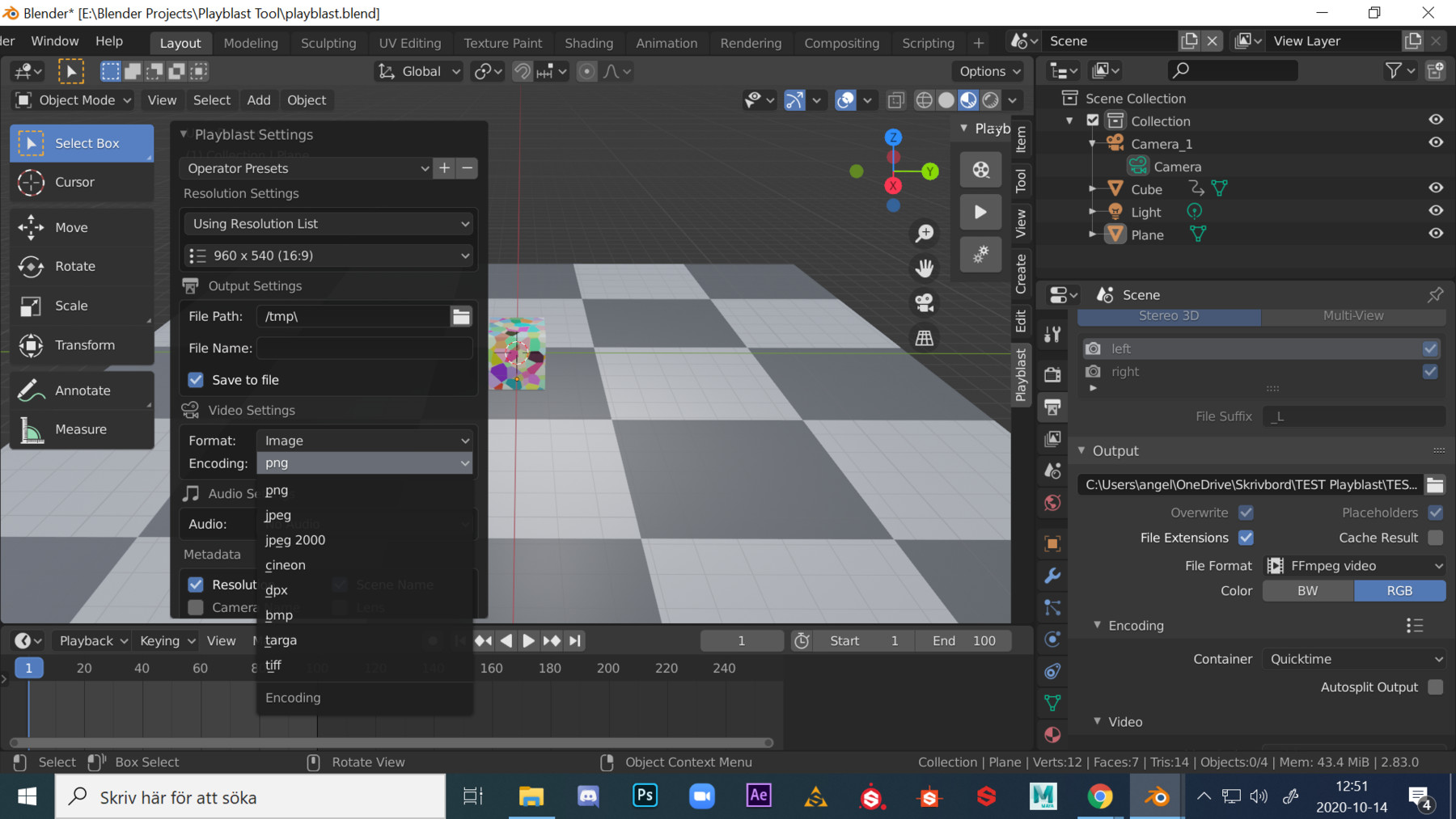Open the Playblast sidebar tab
Image resolution: width=1456 pixels, height=819 pixels.
point(1021,374)
